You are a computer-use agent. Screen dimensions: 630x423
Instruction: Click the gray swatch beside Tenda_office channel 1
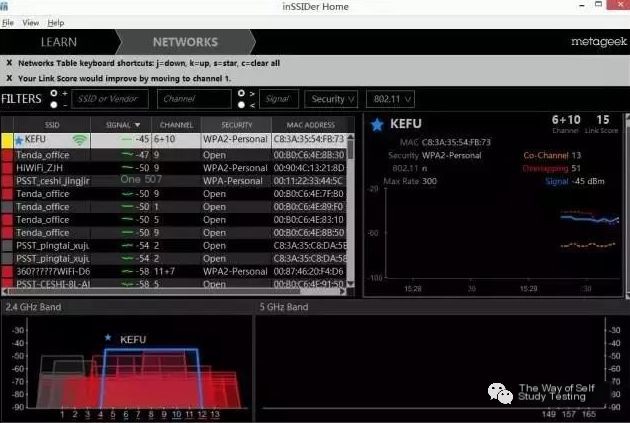[x=7, y=207]
